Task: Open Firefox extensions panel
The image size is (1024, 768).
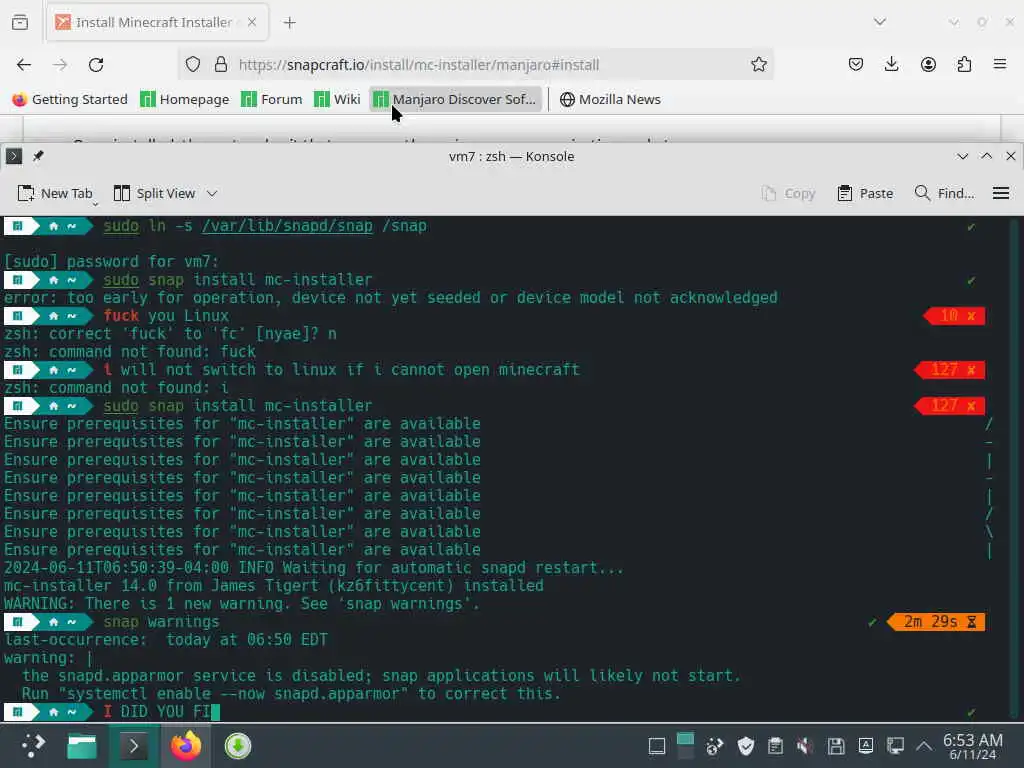Action: tap(964, 64)
